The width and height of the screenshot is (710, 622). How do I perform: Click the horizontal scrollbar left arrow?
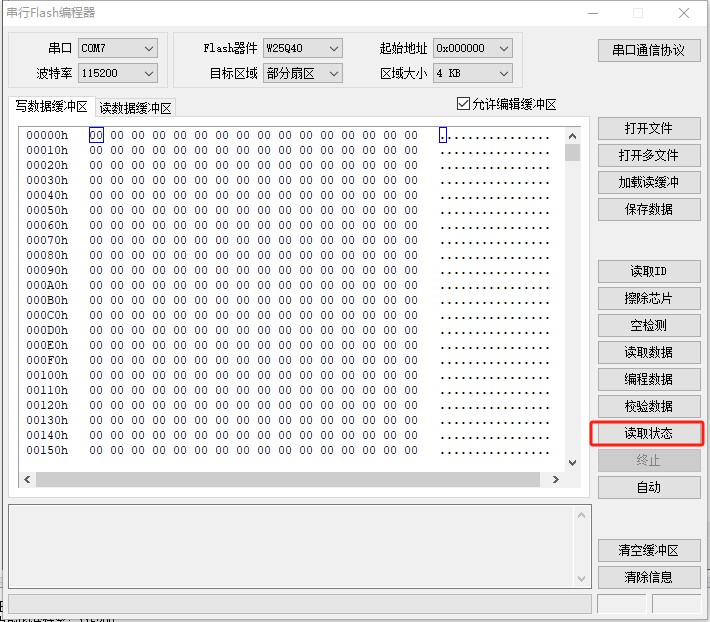(27, 479)
